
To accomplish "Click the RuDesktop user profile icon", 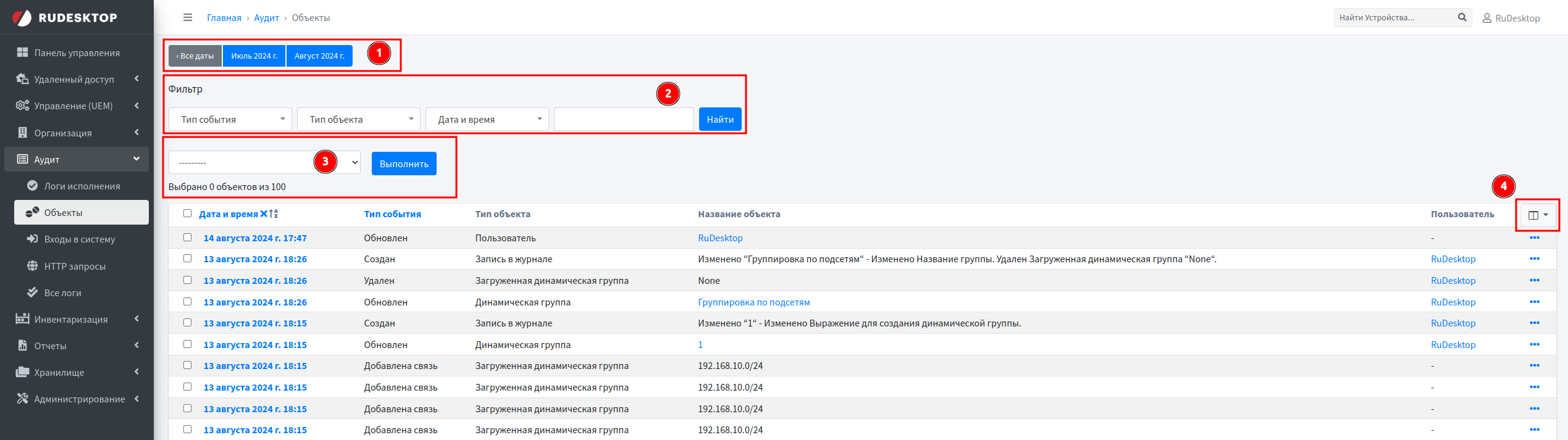I will 1487,19.
